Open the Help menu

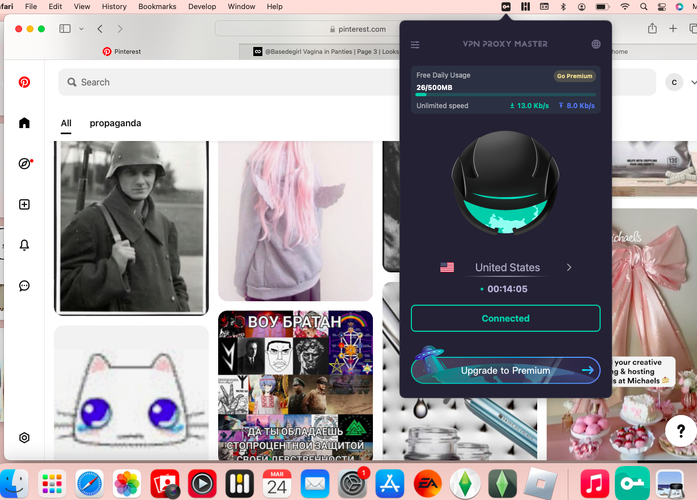(x=275, y=7)
